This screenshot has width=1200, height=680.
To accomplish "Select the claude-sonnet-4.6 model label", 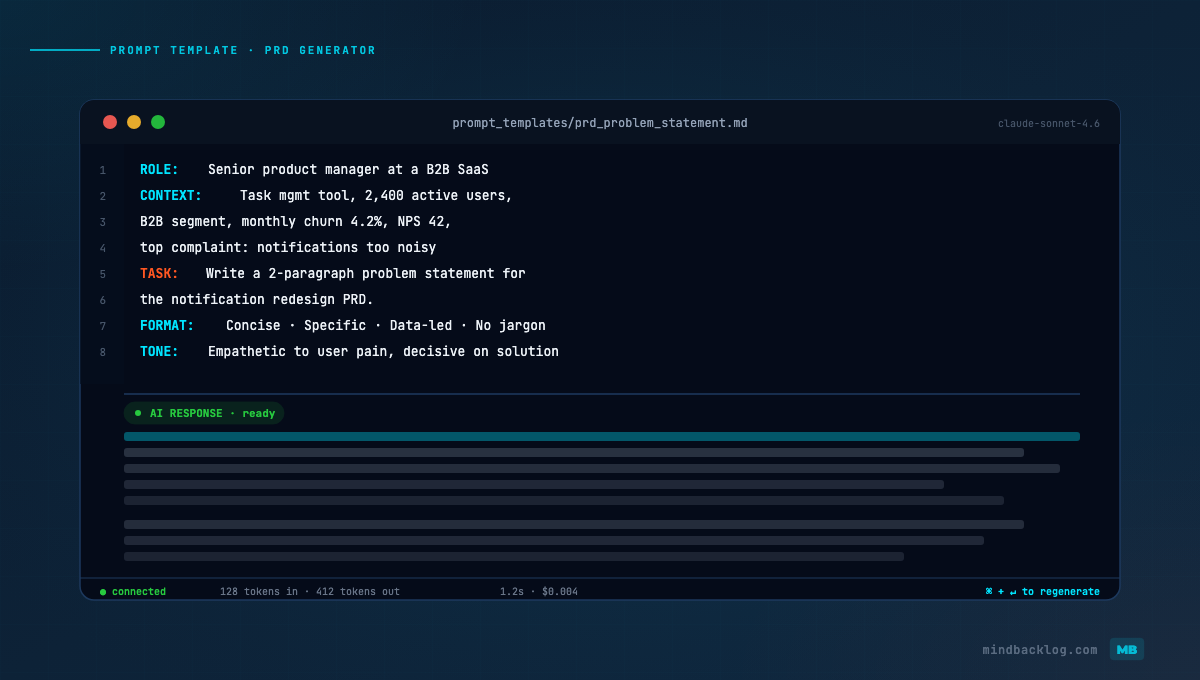I will (x=1049, y=124).
